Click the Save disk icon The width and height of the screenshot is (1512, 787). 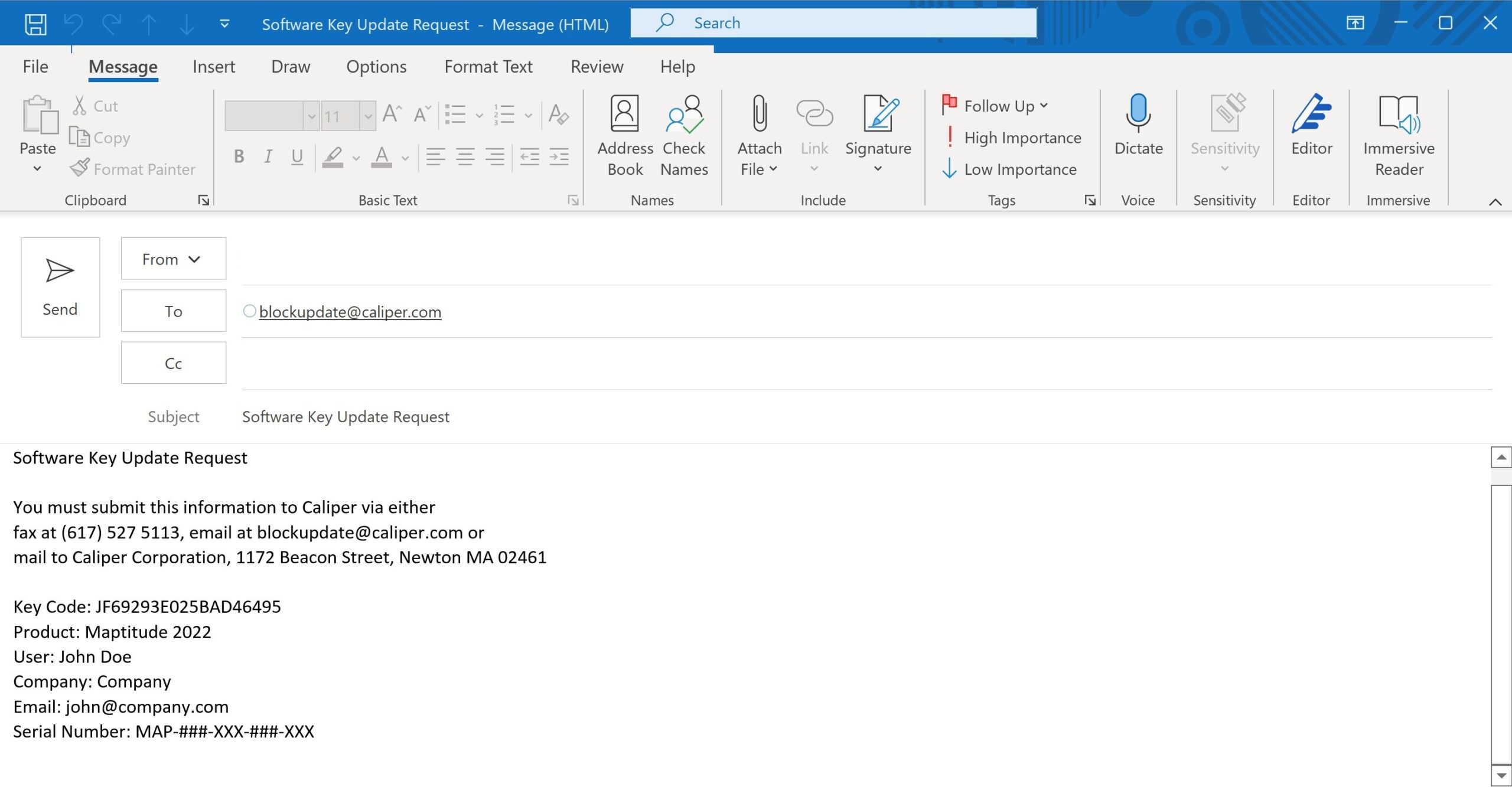coord(35,24)
